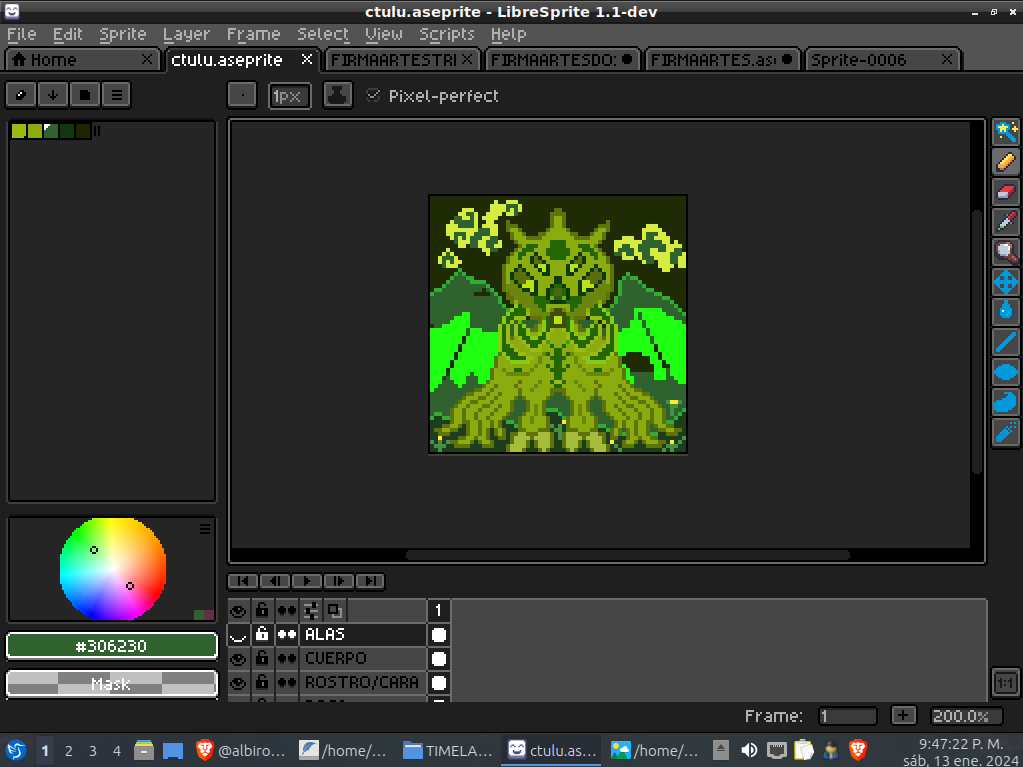Select the first yellow-green palette swatch
This screenshot has height=767, width=1023.
tap(18, 131)
